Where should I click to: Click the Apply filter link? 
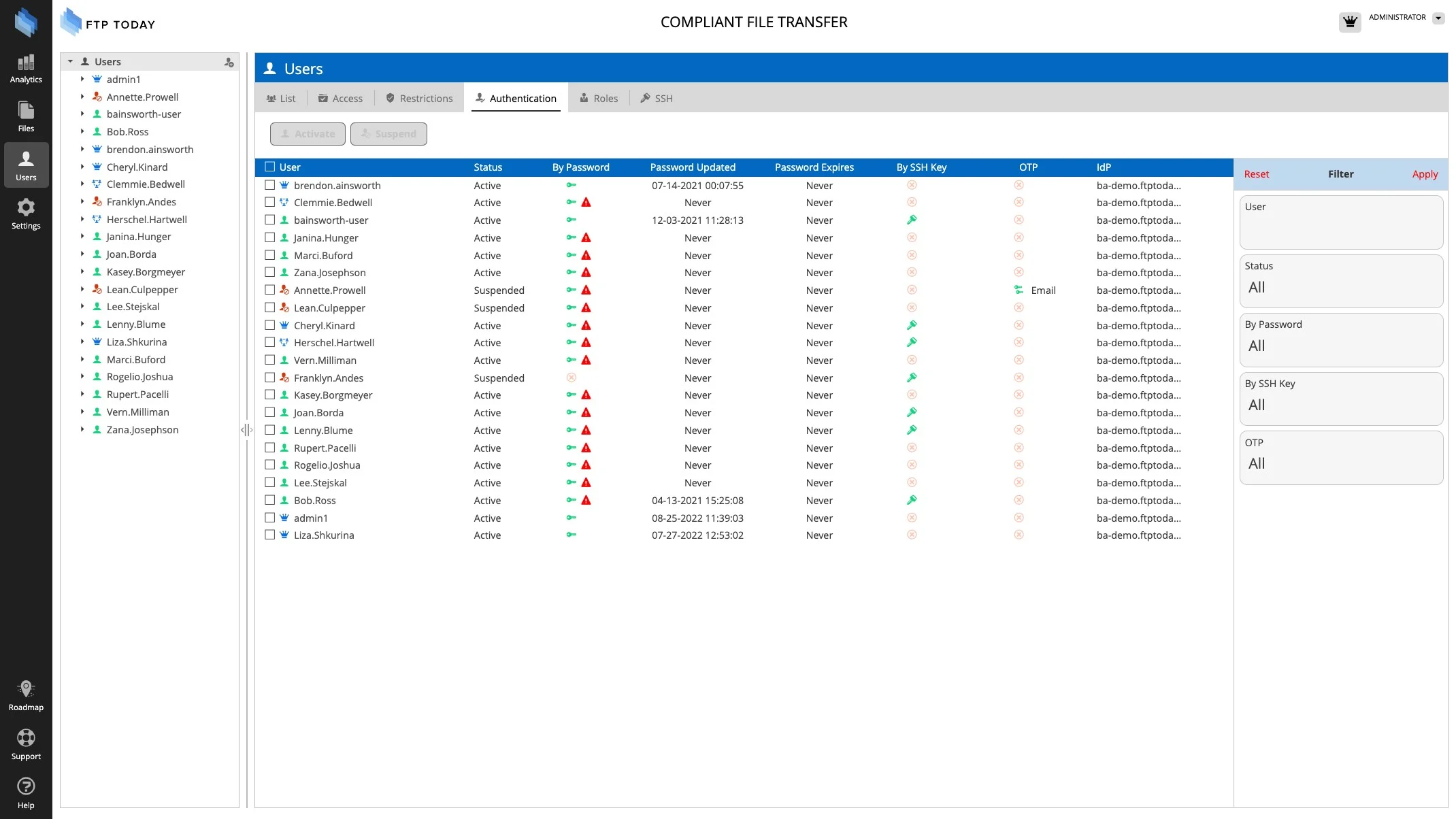[1425, 174]
